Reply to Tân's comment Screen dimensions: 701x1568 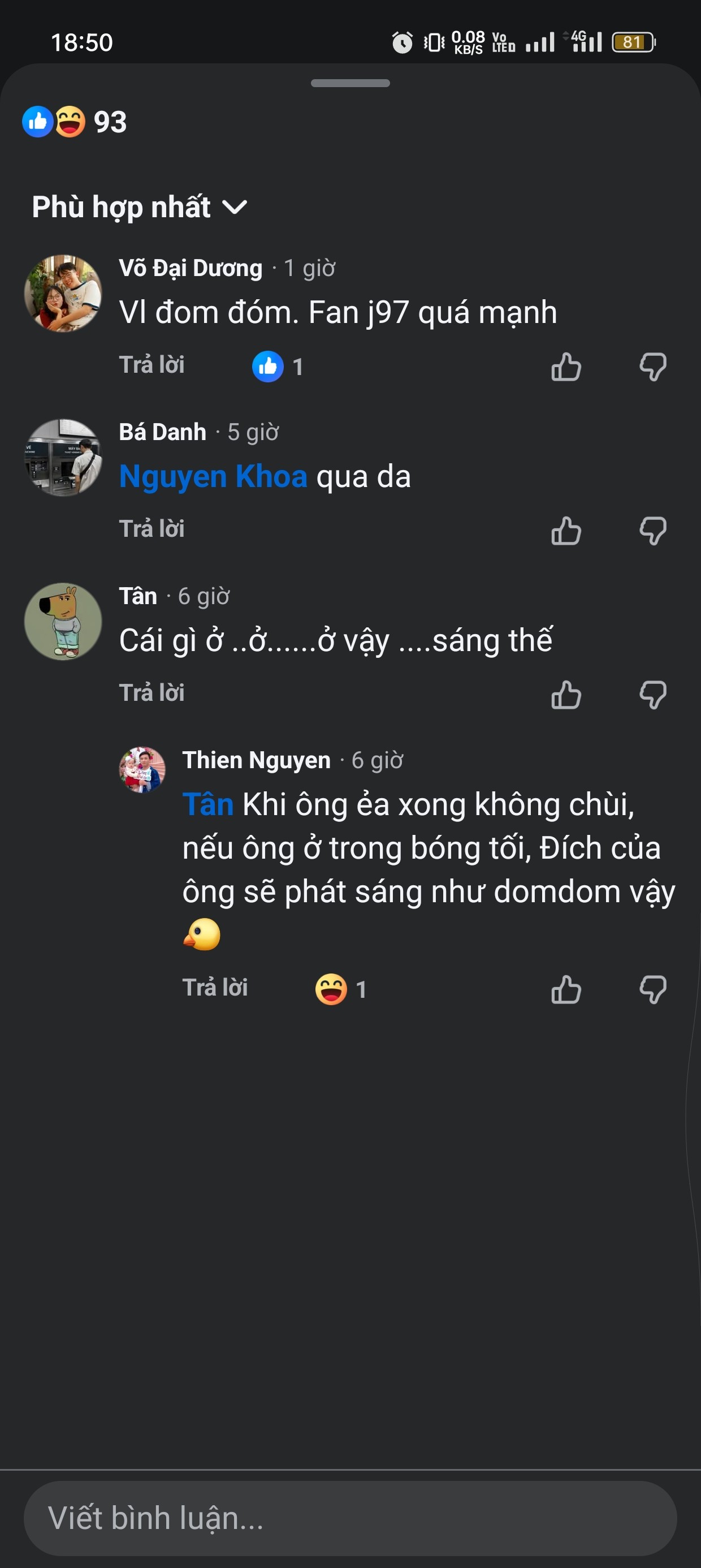(x=152, y=693)
